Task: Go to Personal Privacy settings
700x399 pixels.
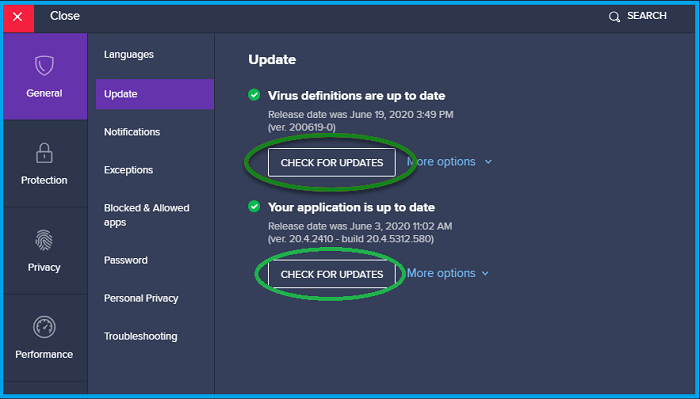Action: tap(141, 299)
